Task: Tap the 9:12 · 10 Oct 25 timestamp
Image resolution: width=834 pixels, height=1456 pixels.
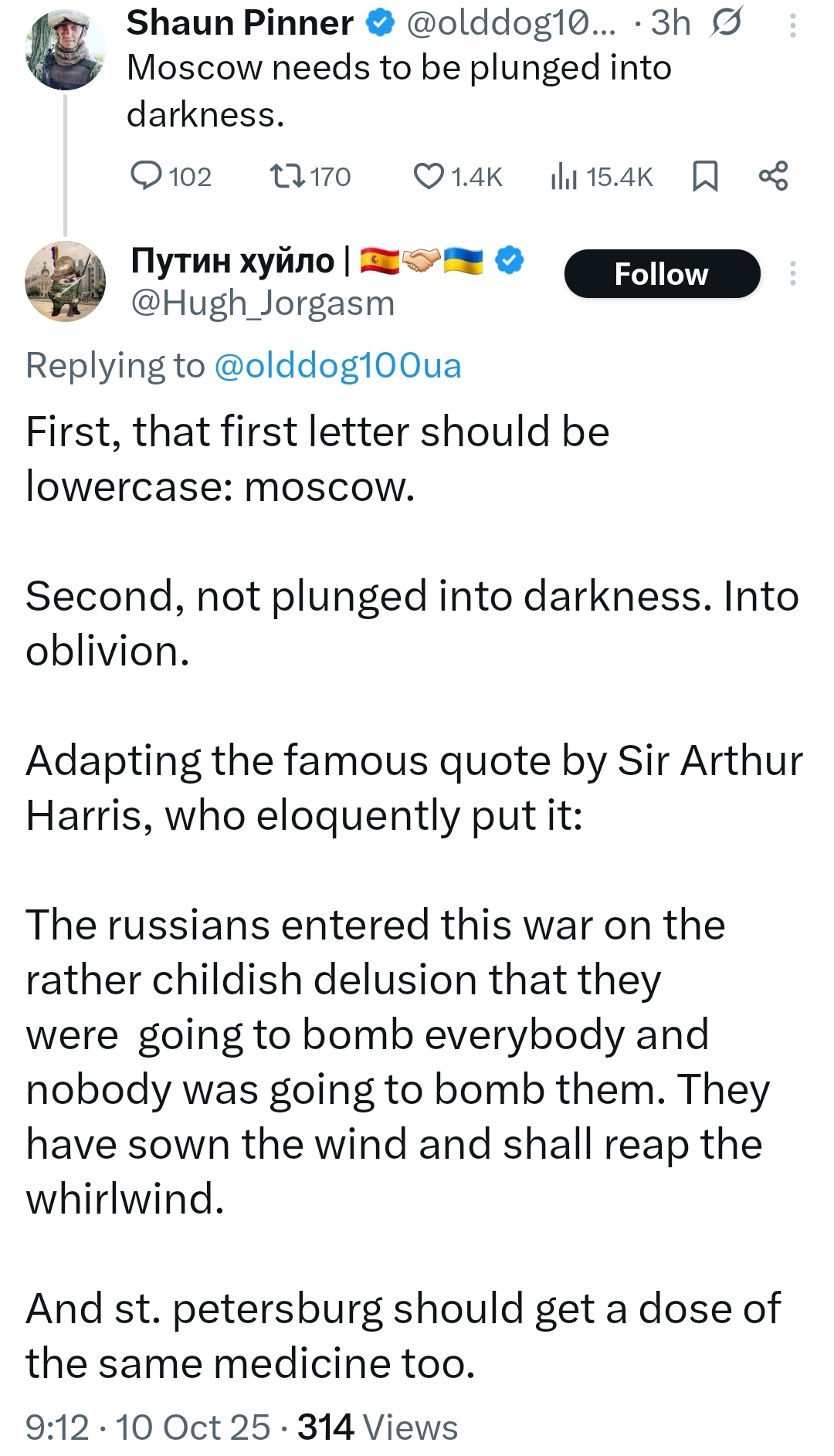Action: 148,1427
